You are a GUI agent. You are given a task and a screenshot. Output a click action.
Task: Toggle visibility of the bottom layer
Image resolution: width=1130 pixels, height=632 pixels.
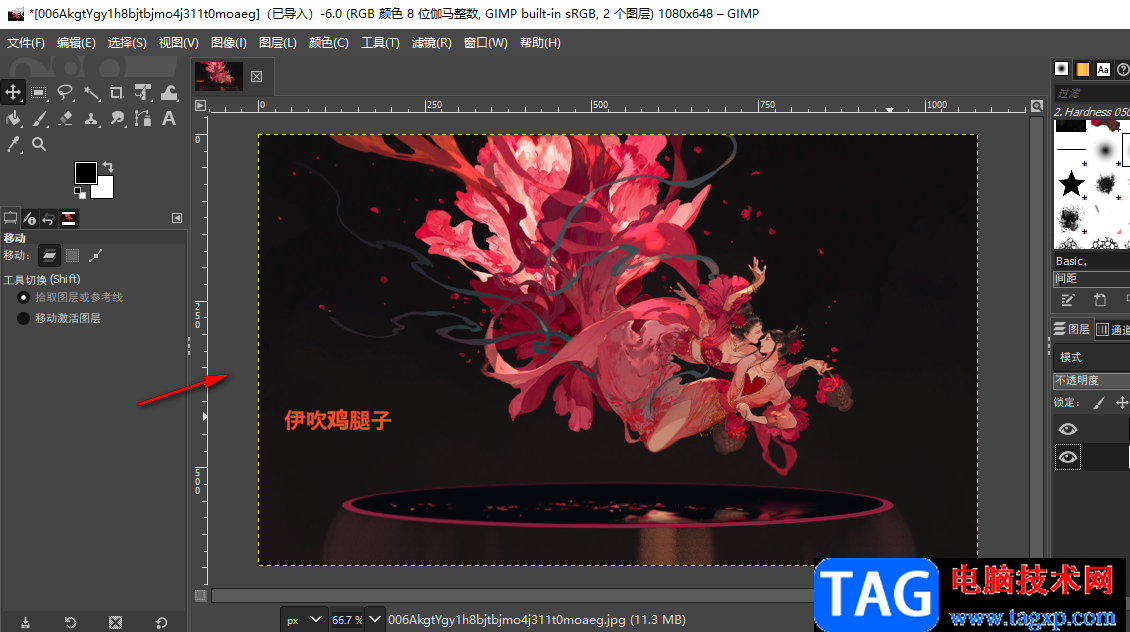1068,458
